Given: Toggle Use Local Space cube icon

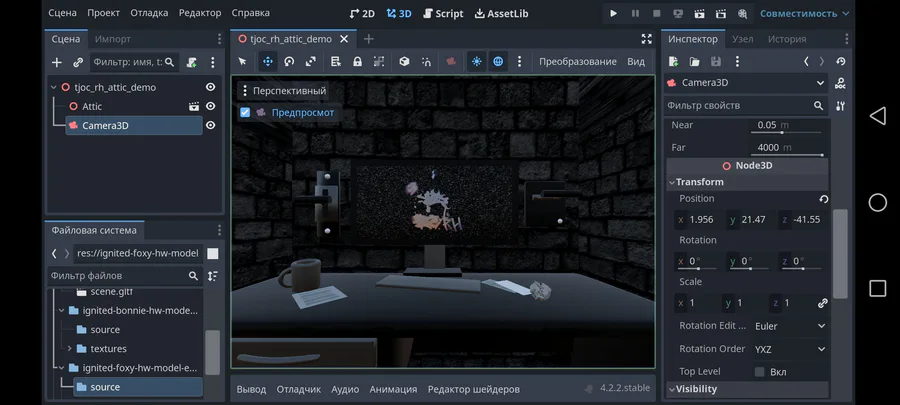Looking at the screenshot, I should 404,61.
